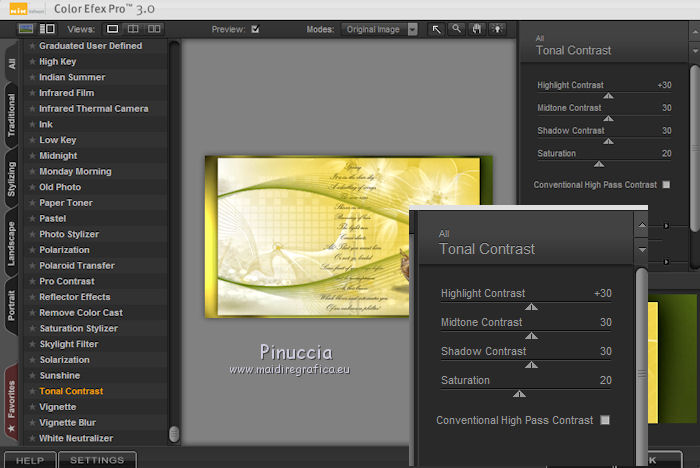Toggle the Preview checkbox

pyautogui.click(x=255, y=29)
